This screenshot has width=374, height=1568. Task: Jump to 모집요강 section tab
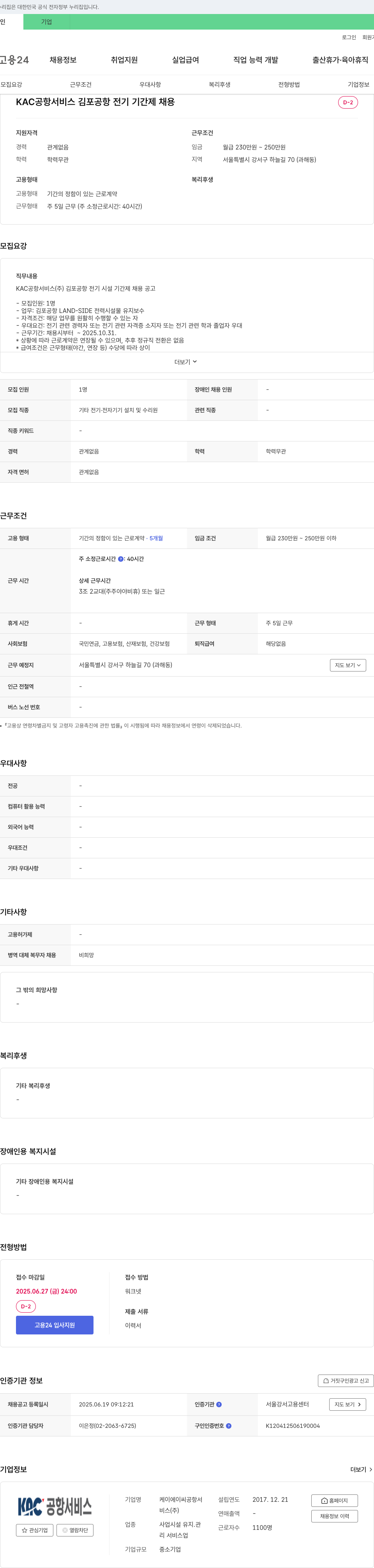click(11, 84)
